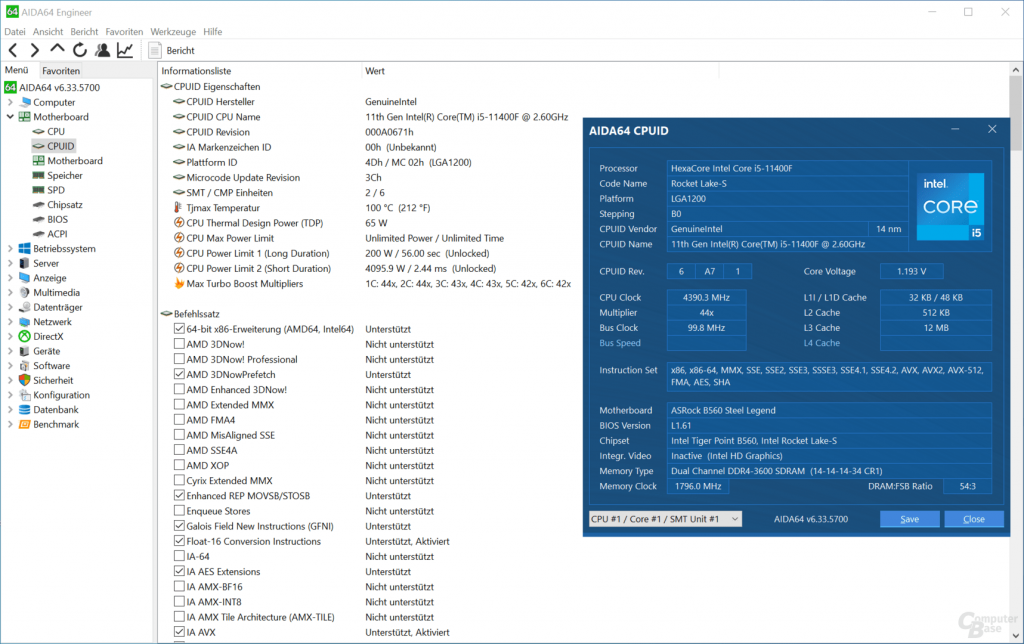Click Save in the AIDA64 CPUID dialog

910,519
